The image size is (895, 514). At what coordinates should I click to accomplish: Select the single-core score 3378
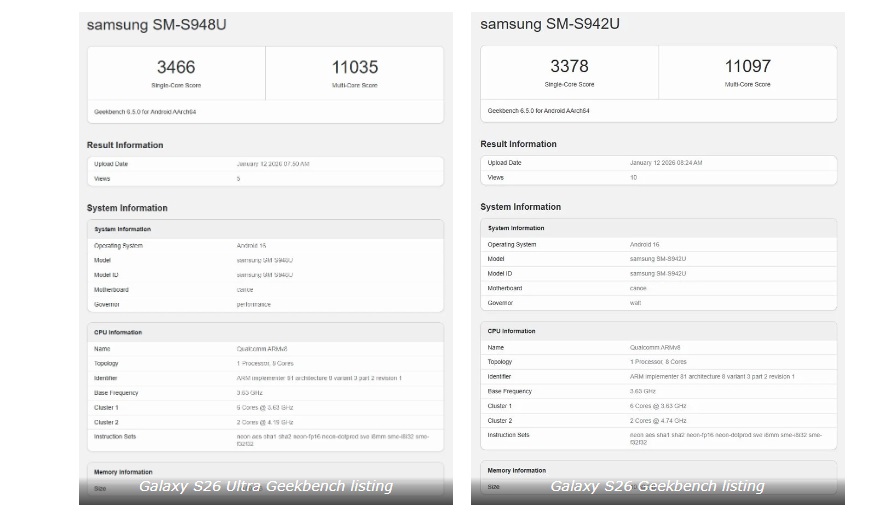tap(569, 66)
